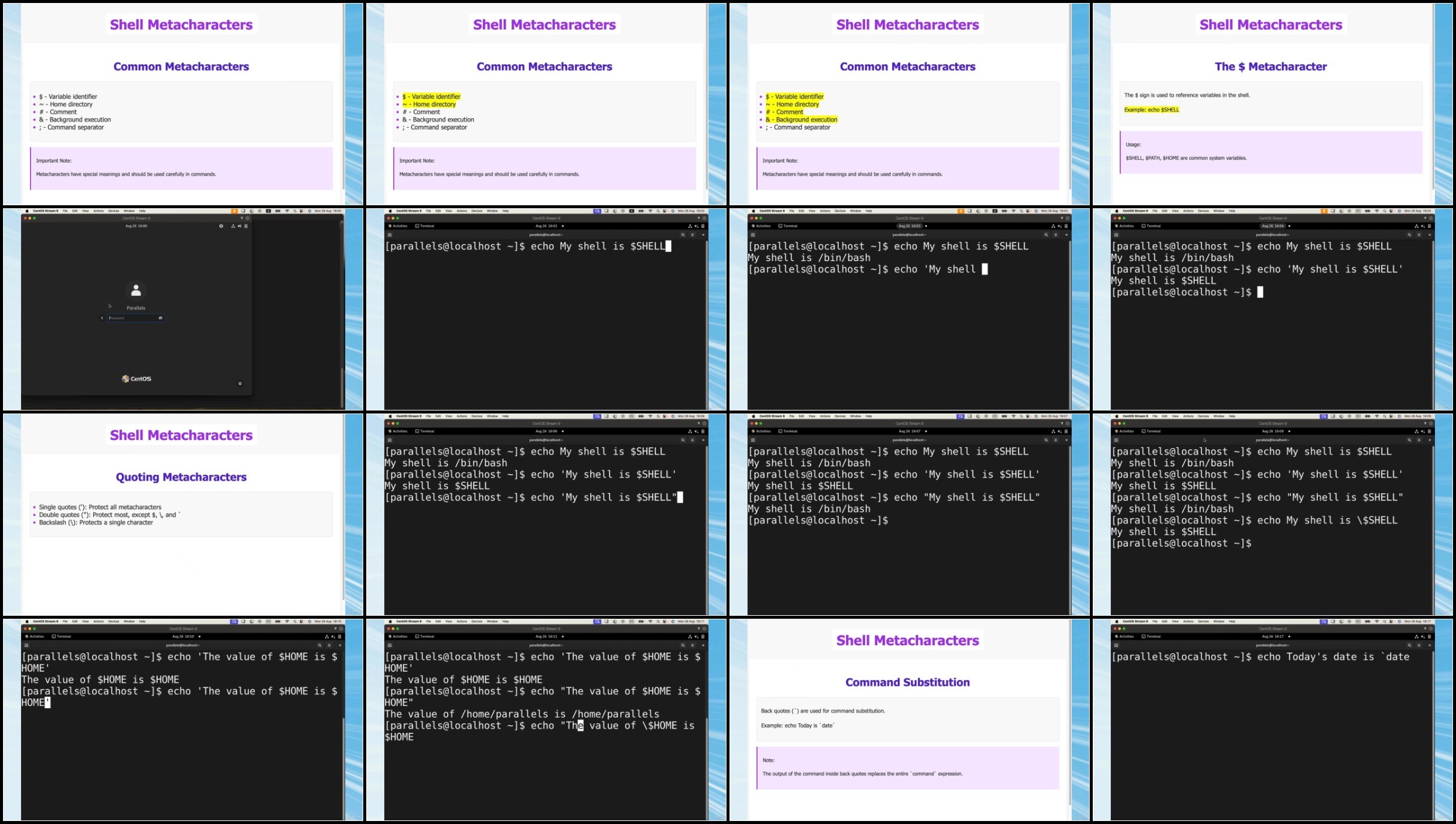Click the volume icon on the login top bar
The image size is (1456, 824).
[239, 226]
